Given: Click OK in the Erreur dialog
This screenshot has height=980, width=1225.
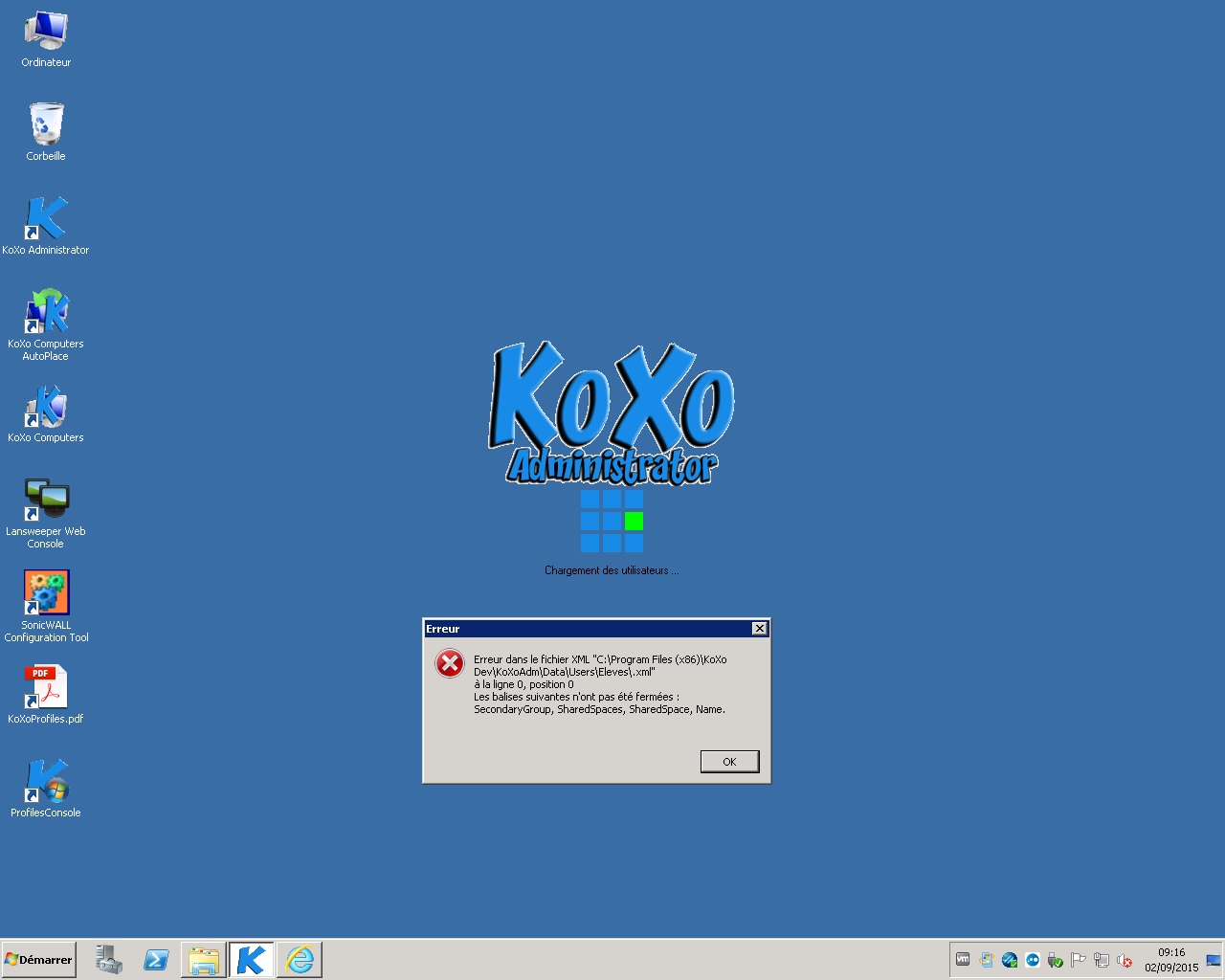Looking at the screenshot, I should (729, 762).
